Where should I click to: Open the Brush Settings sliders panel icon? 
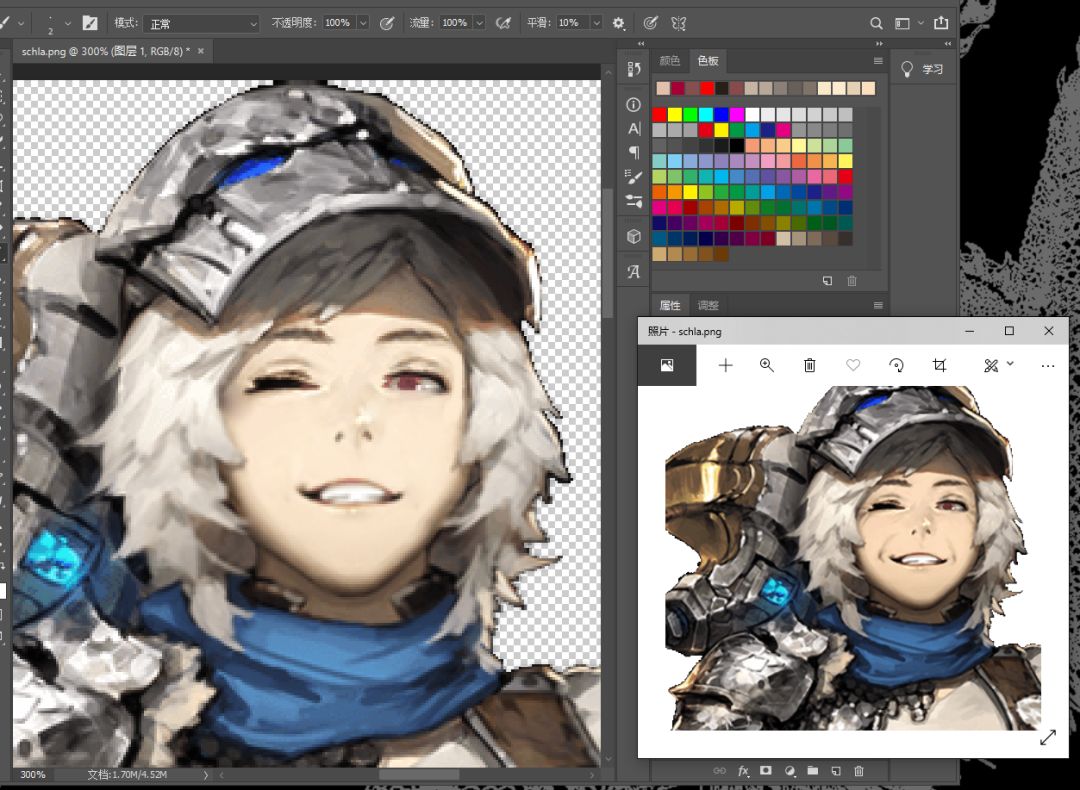[634, 201]
